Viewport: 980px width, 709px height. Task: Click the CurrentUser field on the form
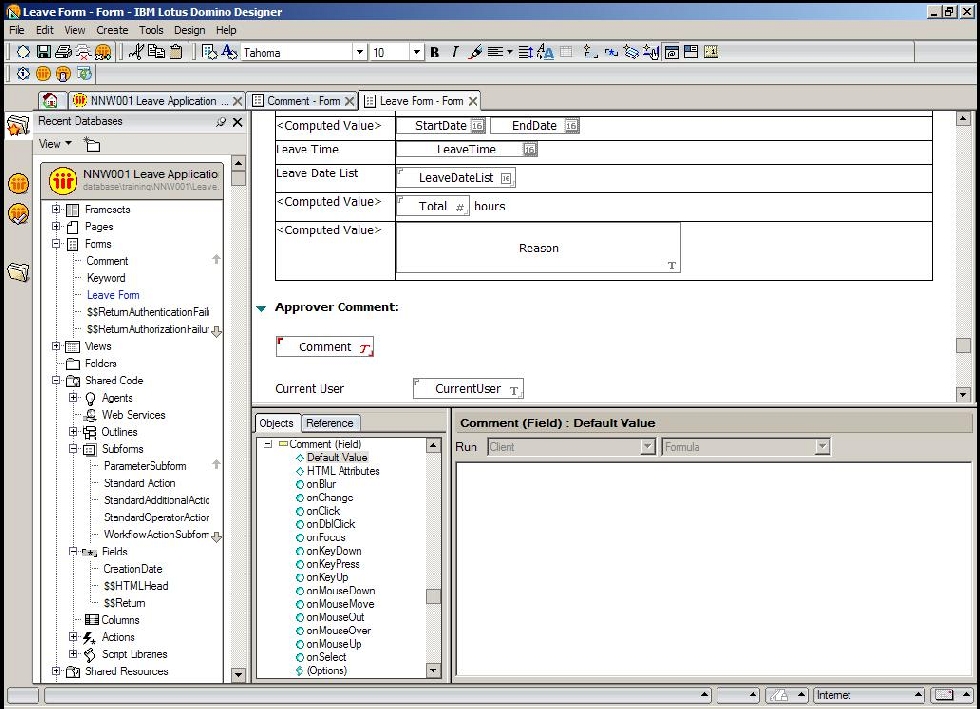468,388
